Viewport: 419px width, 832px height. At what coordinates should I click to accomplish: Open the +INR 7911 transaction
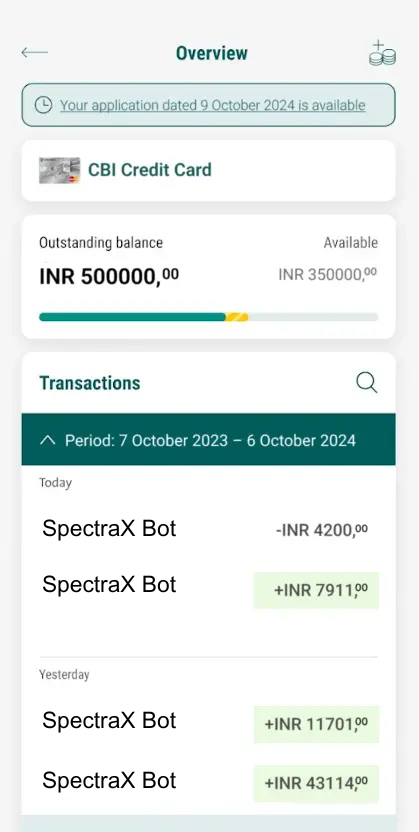[208, 589]
